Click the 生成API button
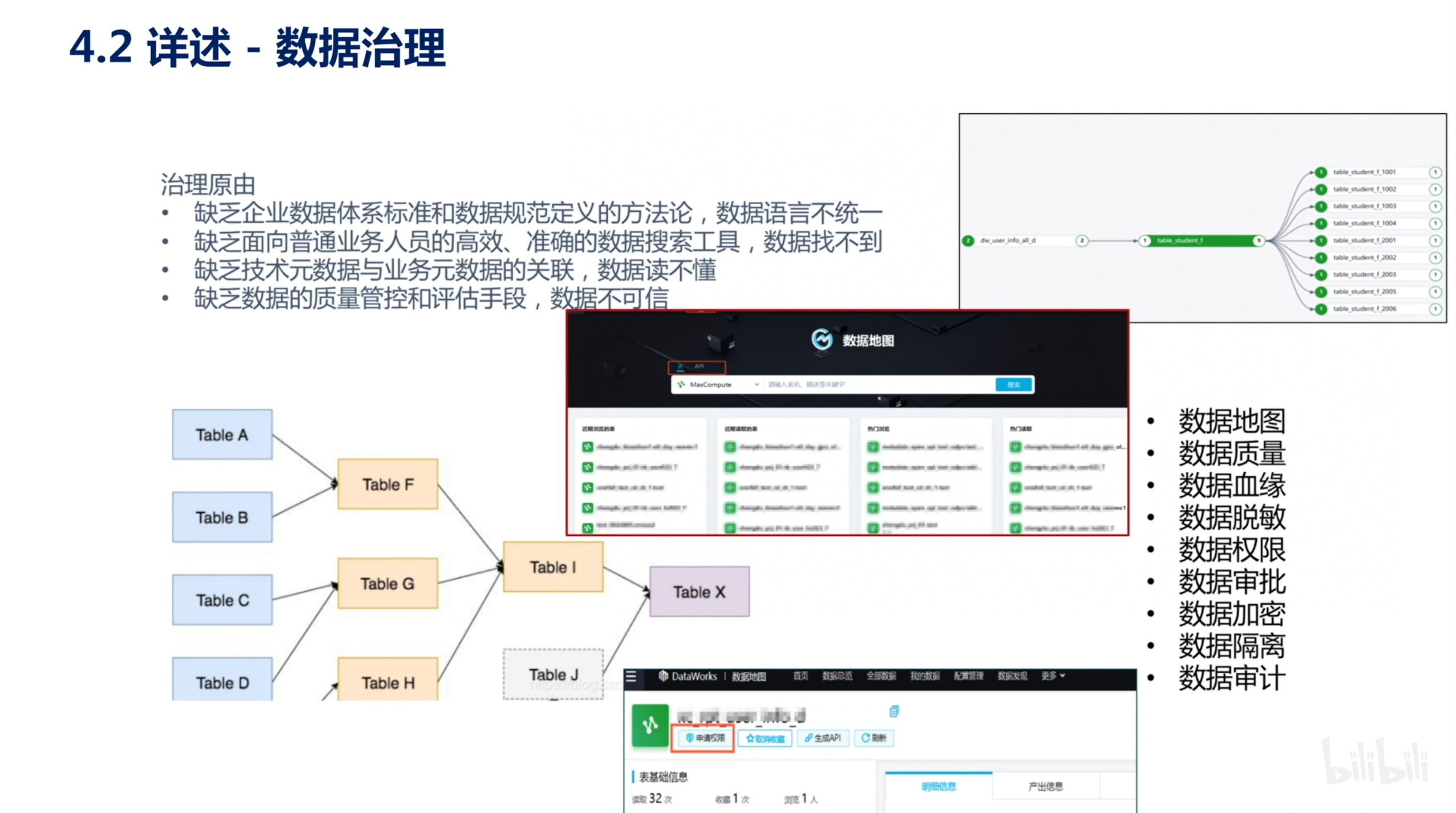Image resolution: width=1456 pixels, height=813 pixels. point(823,738)
